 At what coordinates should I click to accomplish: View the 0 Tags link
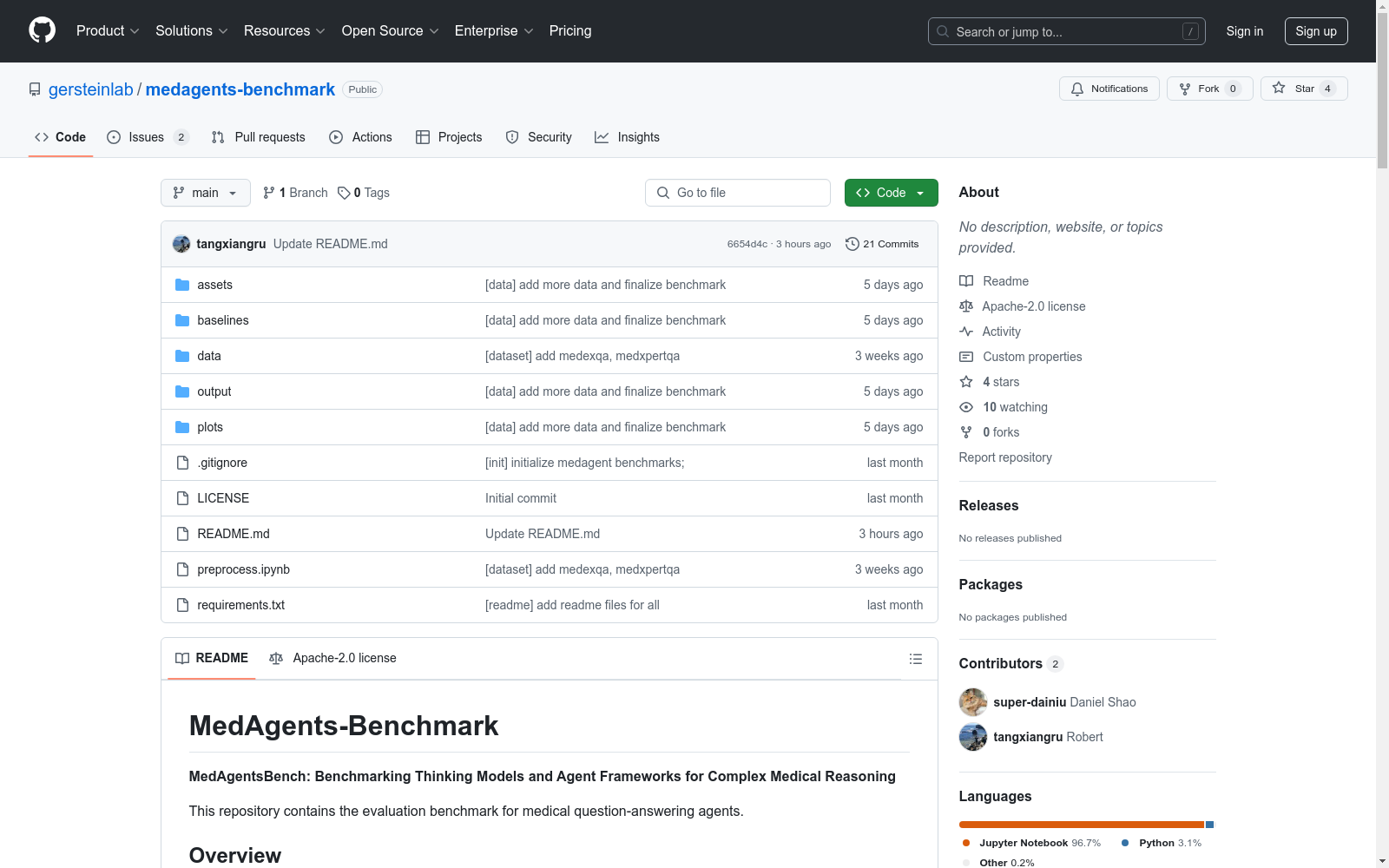coord(364,193)
